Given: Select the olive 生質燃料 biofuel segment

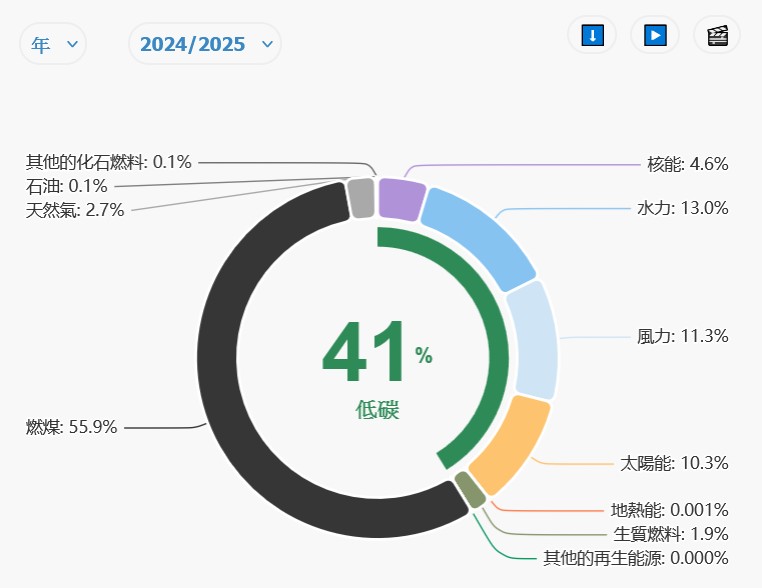Looking at the screenshot, I should click(x=470, y=489).
